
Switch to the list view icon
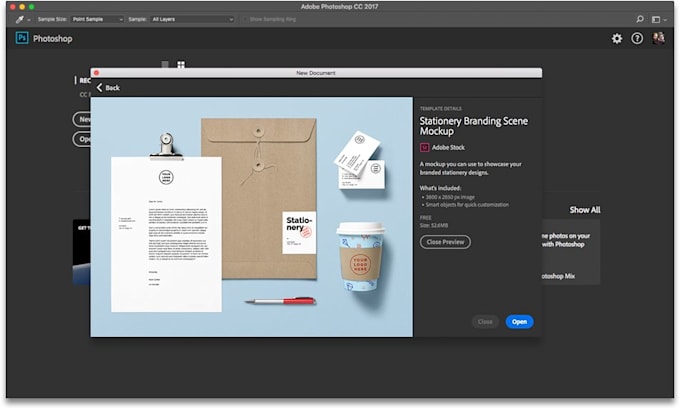point(165,65)
